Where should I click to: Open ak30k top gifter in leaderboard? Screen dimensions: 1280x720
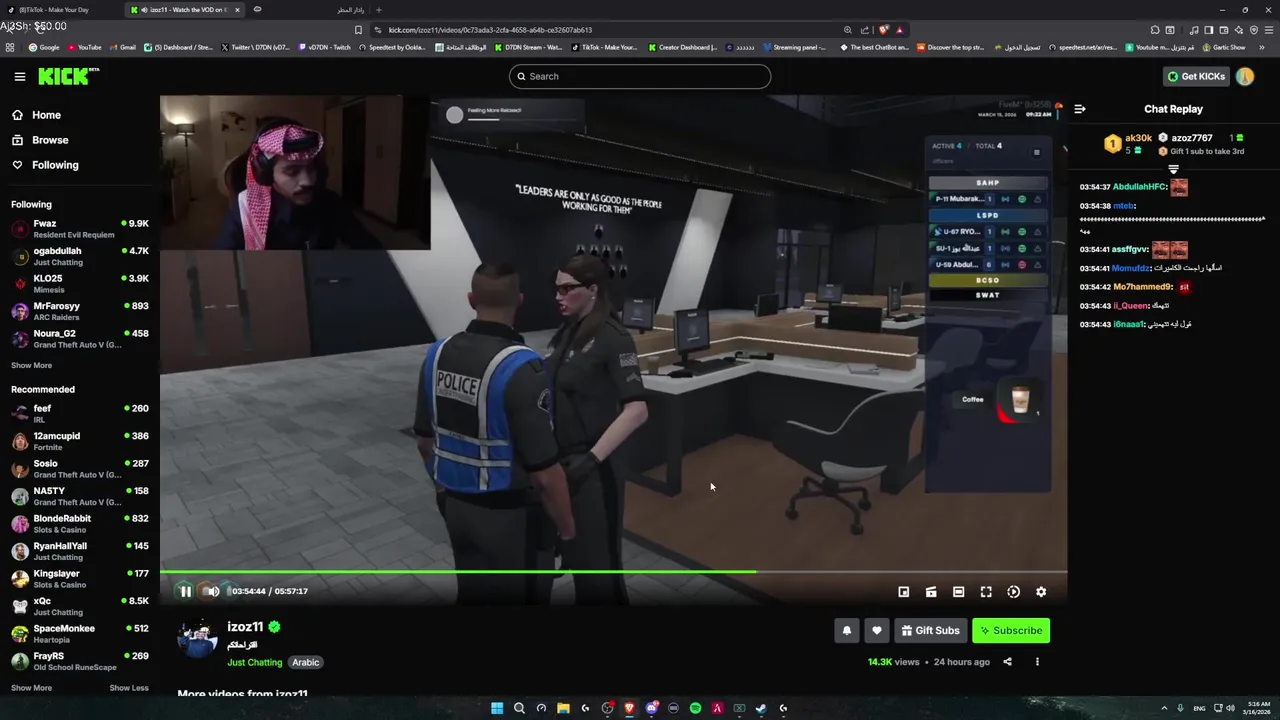(x=1130, y=144)
